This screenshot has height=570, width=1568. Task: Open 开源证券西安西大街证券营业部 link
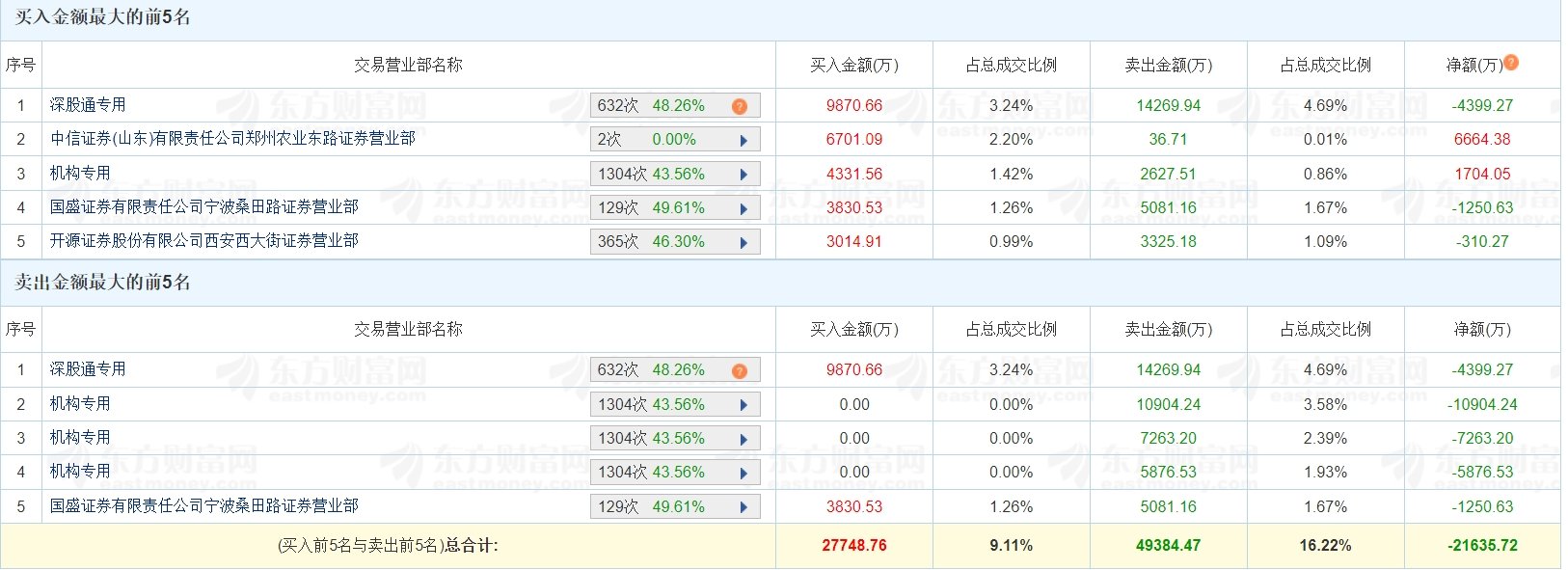(x=203, y=241)
